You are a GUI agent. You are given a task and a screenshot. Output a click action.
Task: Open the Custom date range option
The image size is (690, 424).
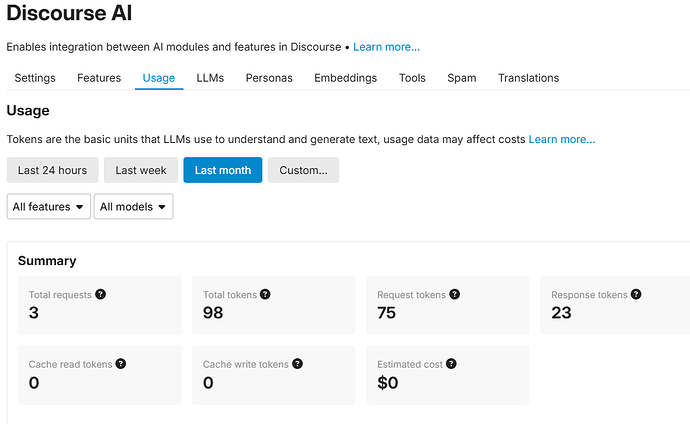[303, 170]
